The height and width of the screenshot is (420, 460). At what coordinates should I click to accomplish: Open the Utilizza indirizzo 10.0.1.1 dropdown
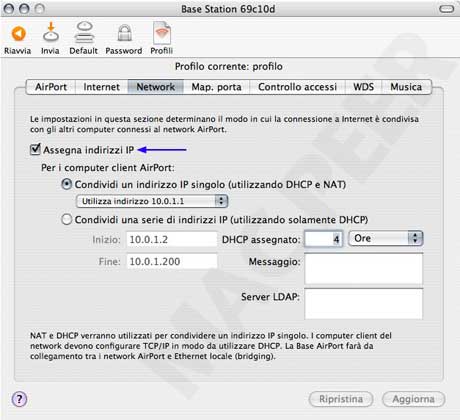(152, 201)
